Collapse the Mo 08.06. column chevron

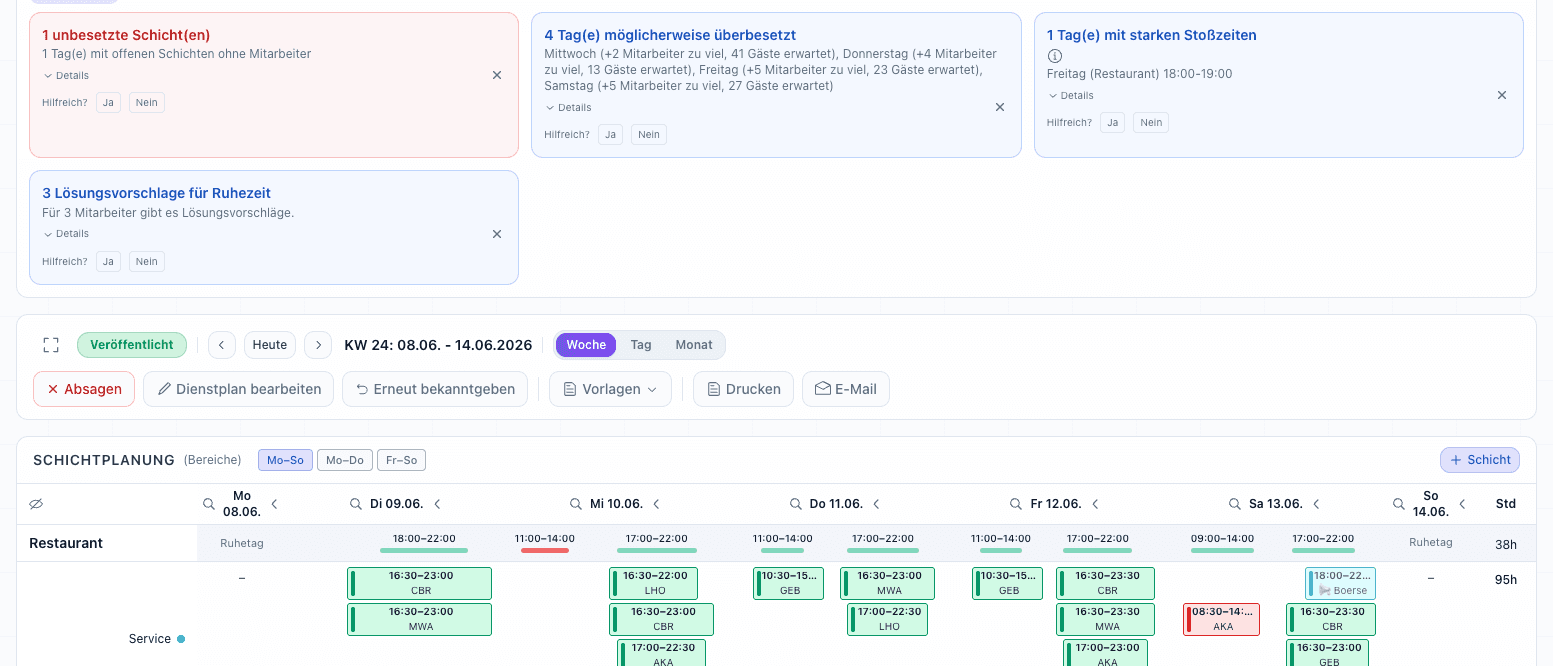tap(275, 504)
